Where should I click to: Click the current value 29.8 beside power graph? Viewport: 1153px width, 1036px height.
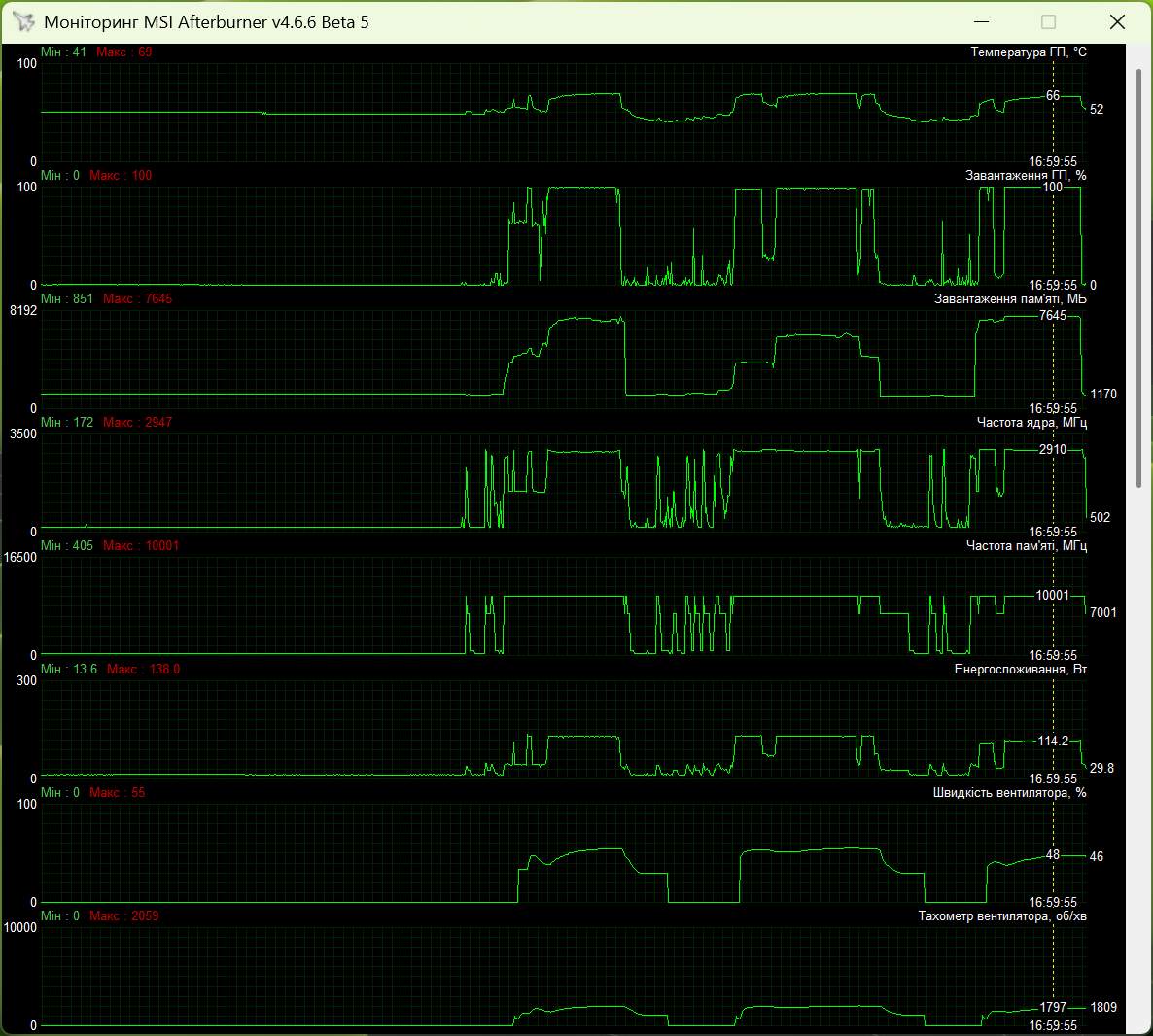1101,769
